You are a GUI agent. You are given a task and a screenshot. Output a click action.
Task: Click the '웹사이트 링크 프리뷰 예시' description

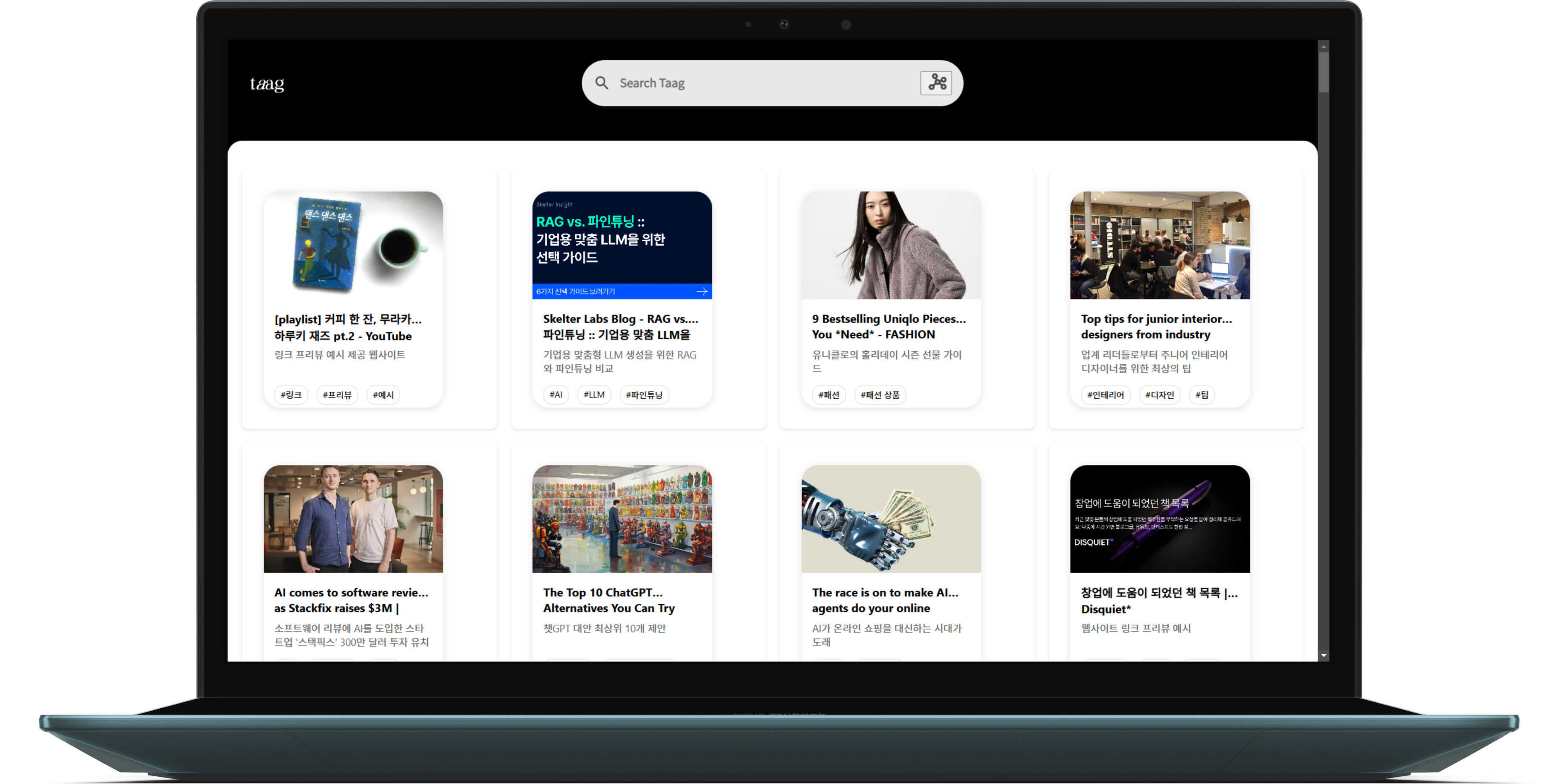coord(1136,628)
